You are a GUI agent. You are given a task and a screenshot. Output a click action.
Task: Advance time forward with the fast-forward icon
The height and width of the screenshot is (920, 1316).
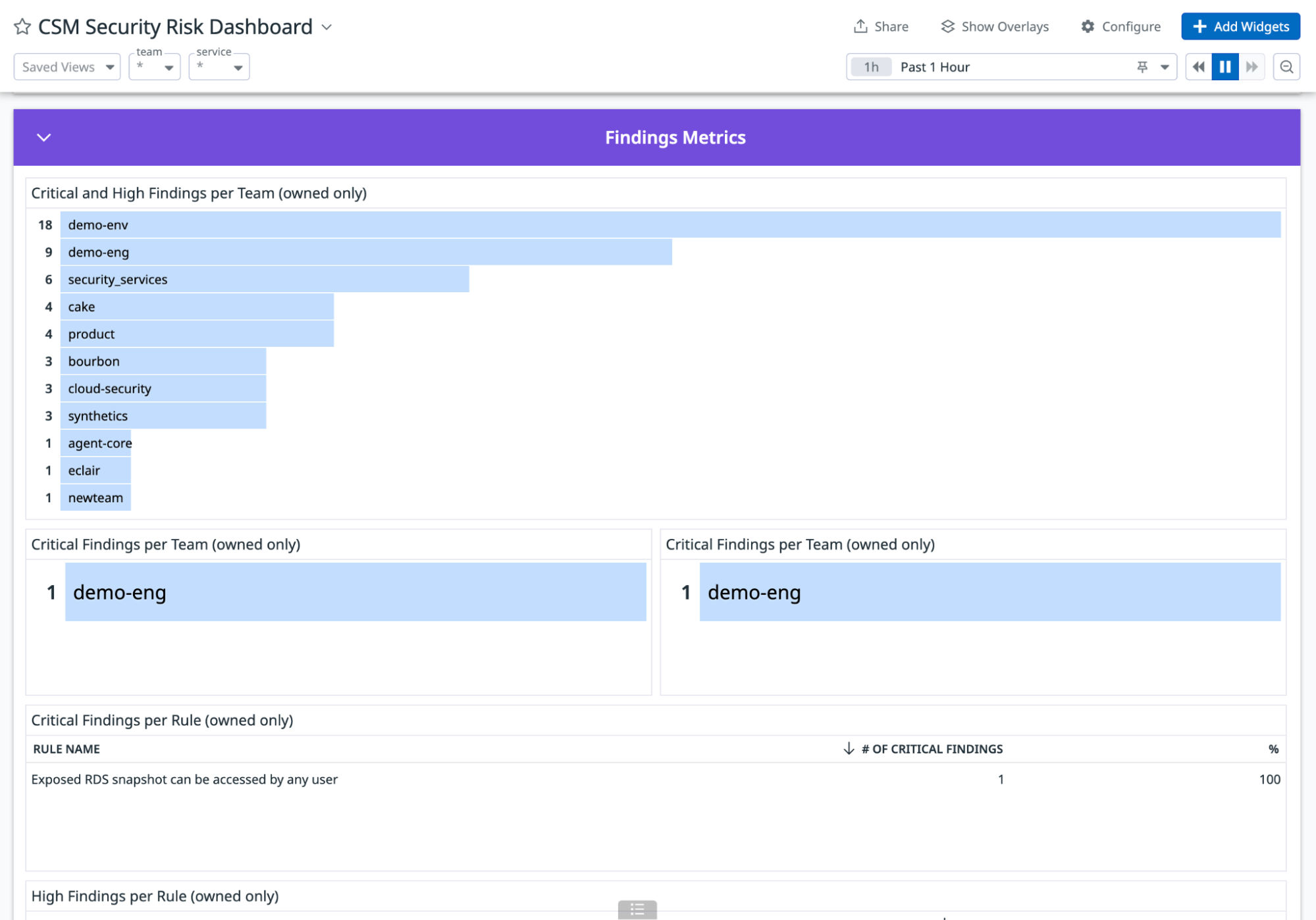click(1251, 66)
